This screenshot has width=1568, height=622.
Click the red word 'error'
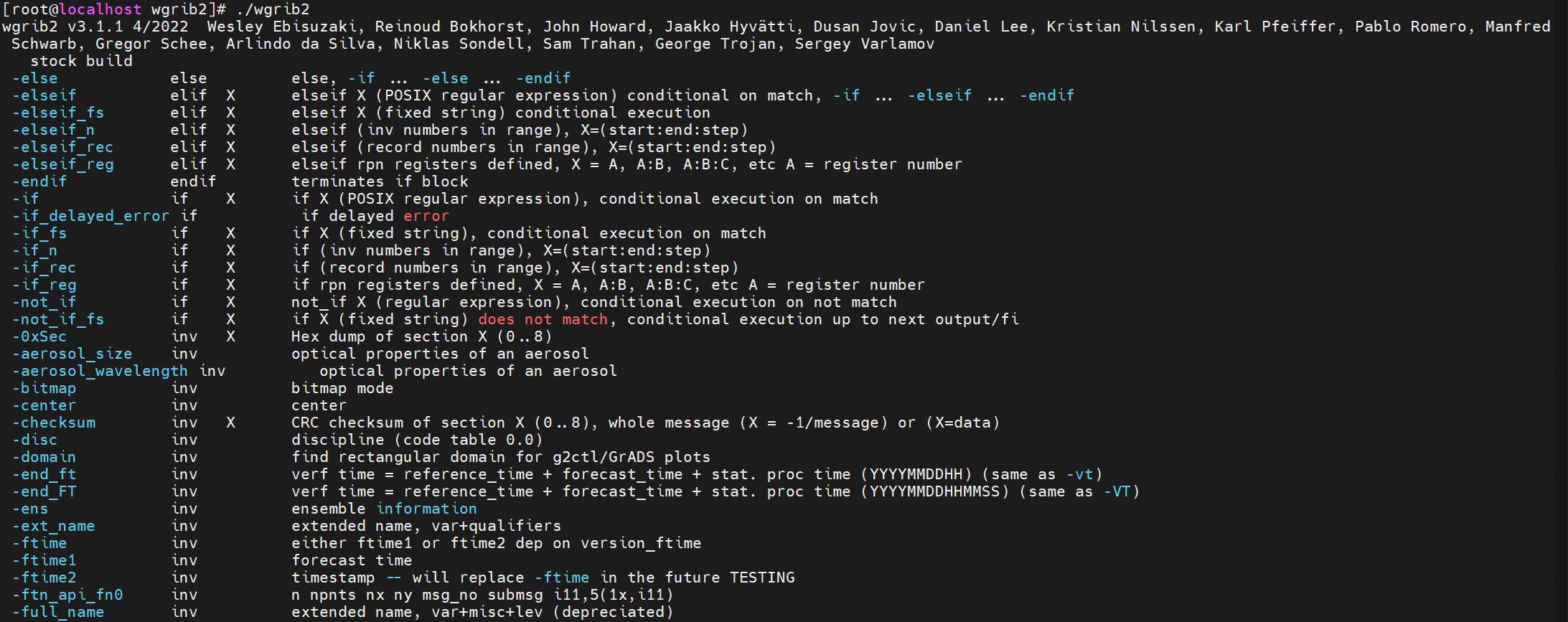[x=426, y=216]
